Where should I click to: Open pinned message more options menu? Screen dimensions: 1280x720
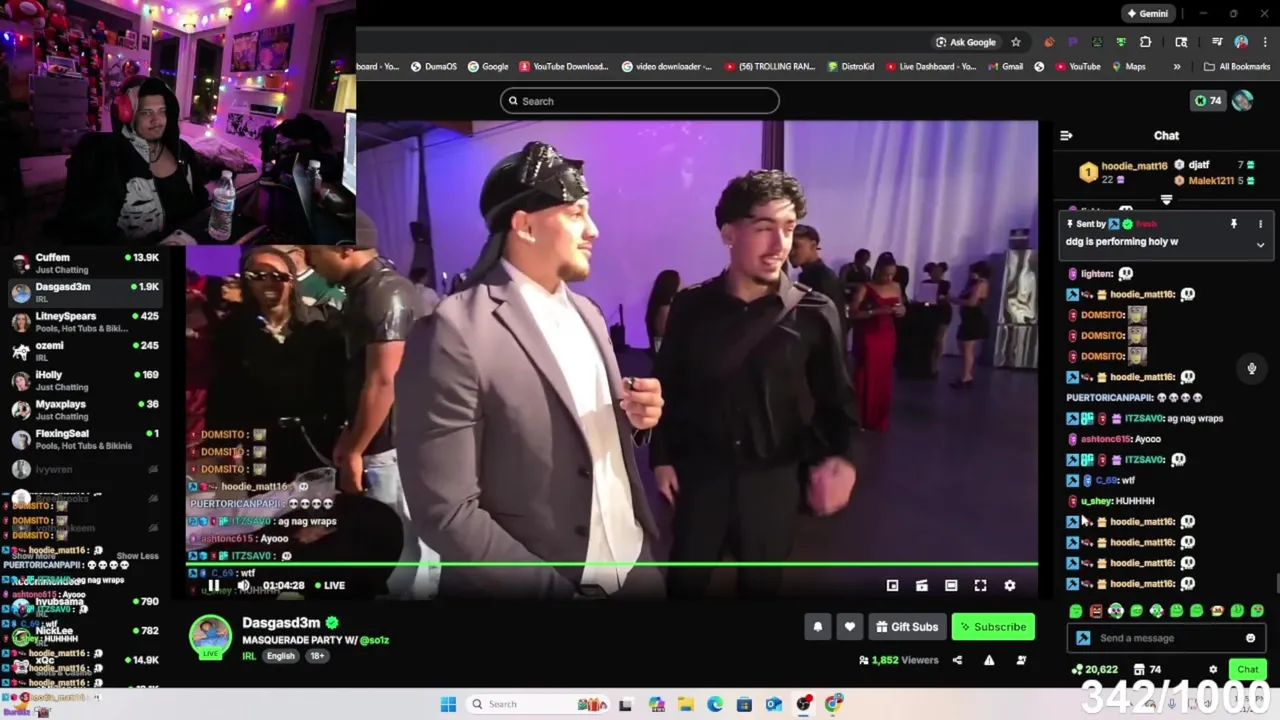[x=1260, y=224]
